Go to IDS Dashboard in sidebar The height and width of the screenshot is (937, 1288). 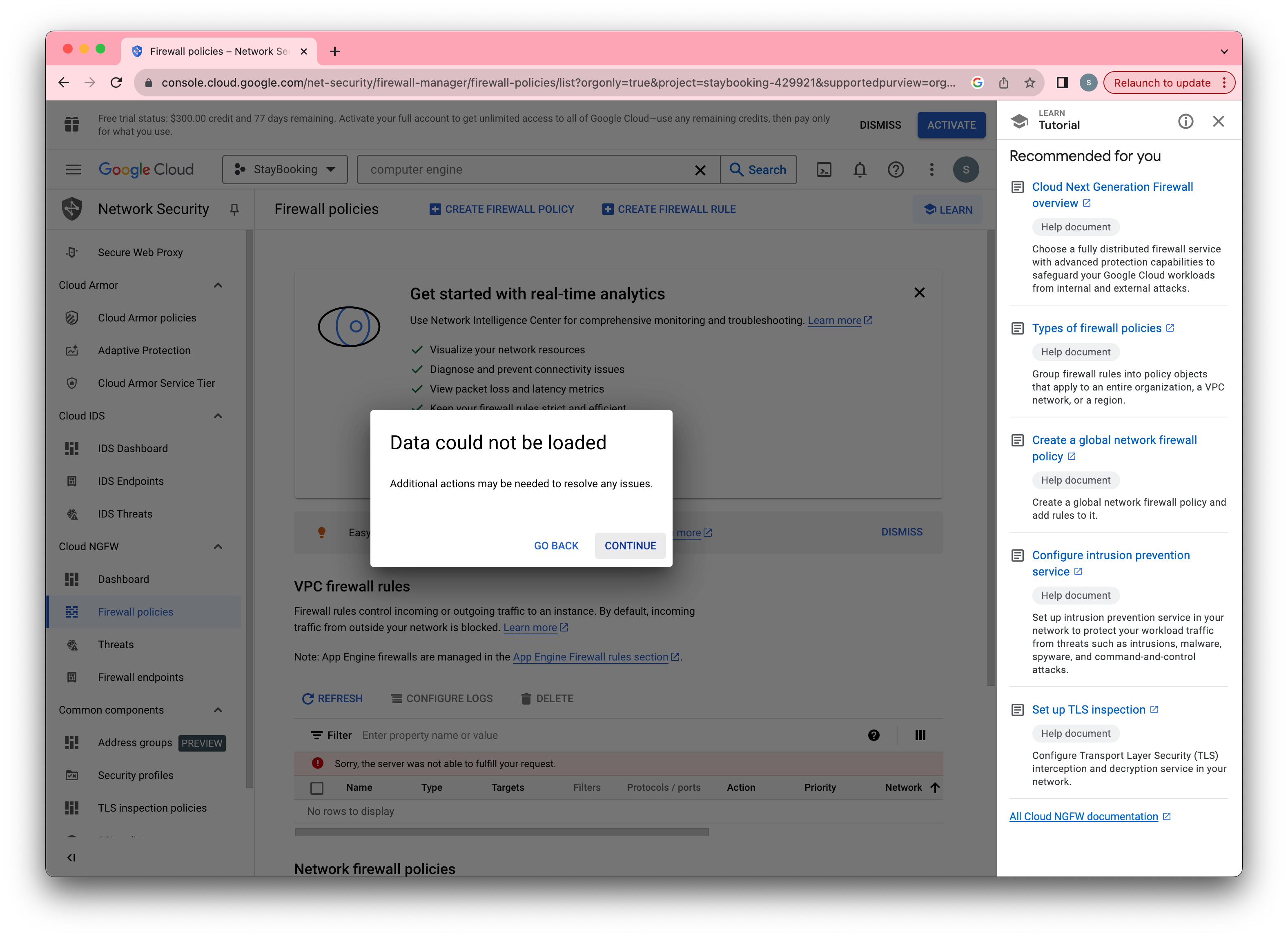(132, 448)
